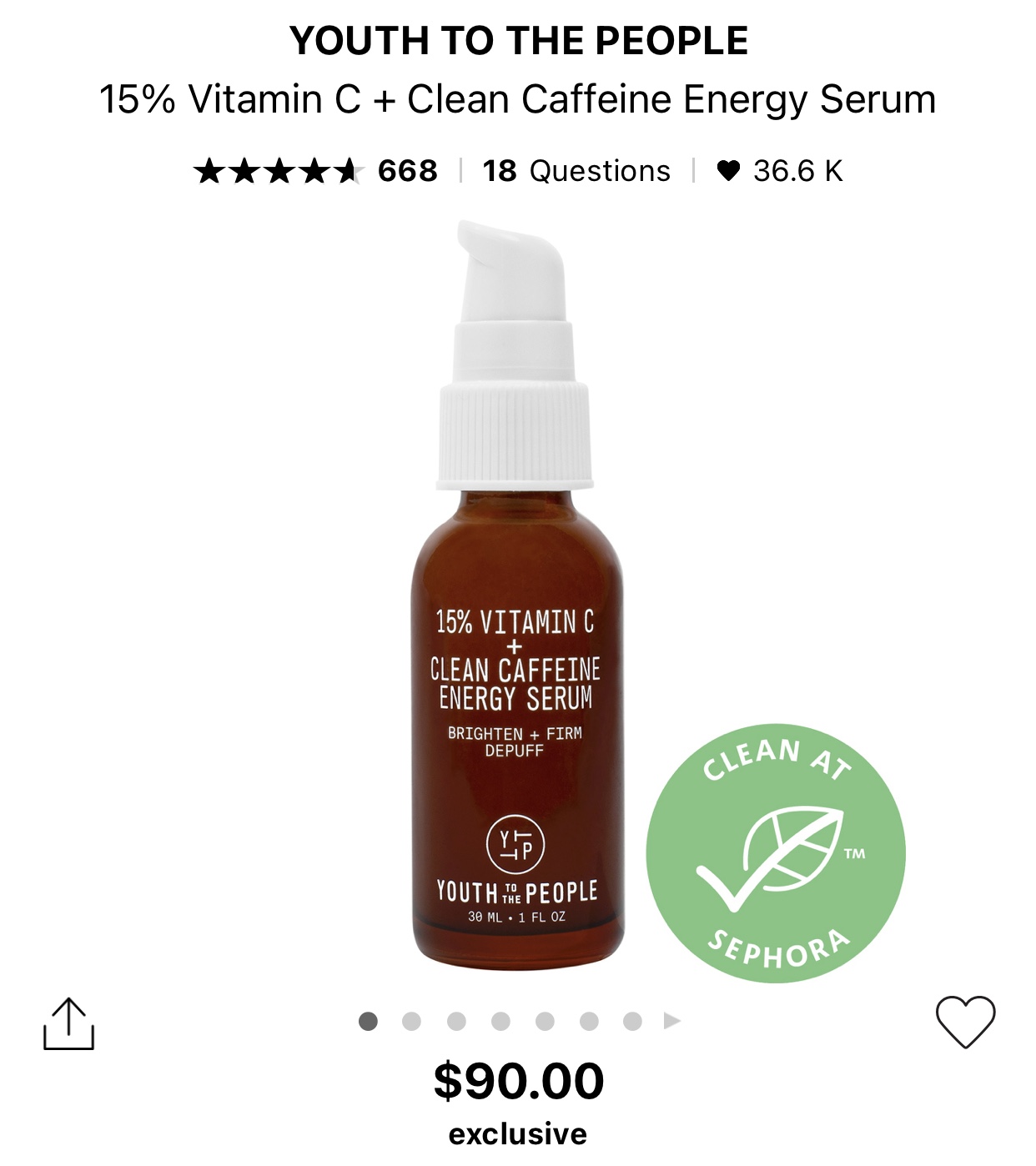1036x1166 pixels.
Task: Tap the Clean at Sephora badge
Action: tap(776, 852)
